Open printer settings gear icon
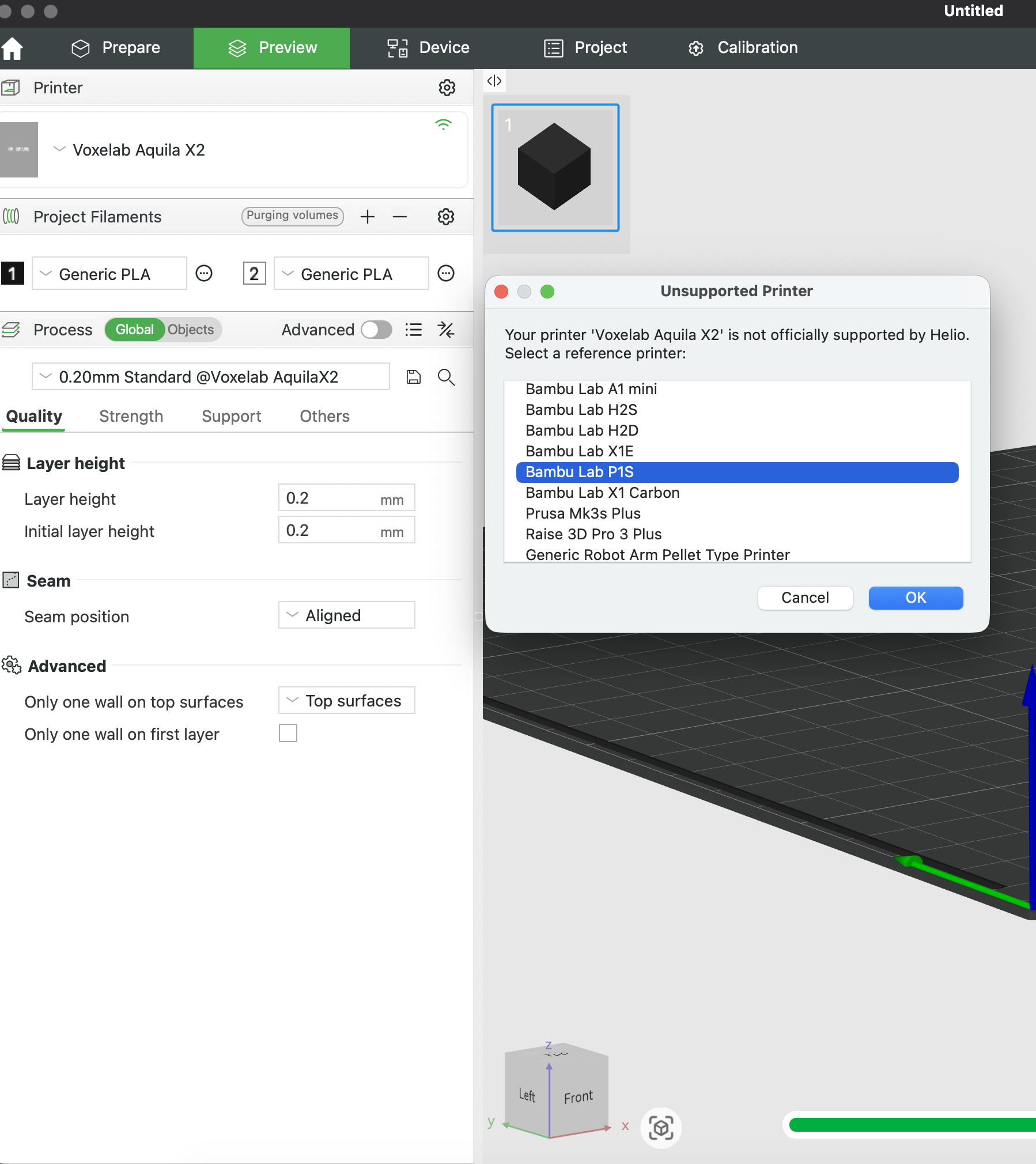The width and height of the screenshot is (1036, 1164). click(x=447, y=88)
